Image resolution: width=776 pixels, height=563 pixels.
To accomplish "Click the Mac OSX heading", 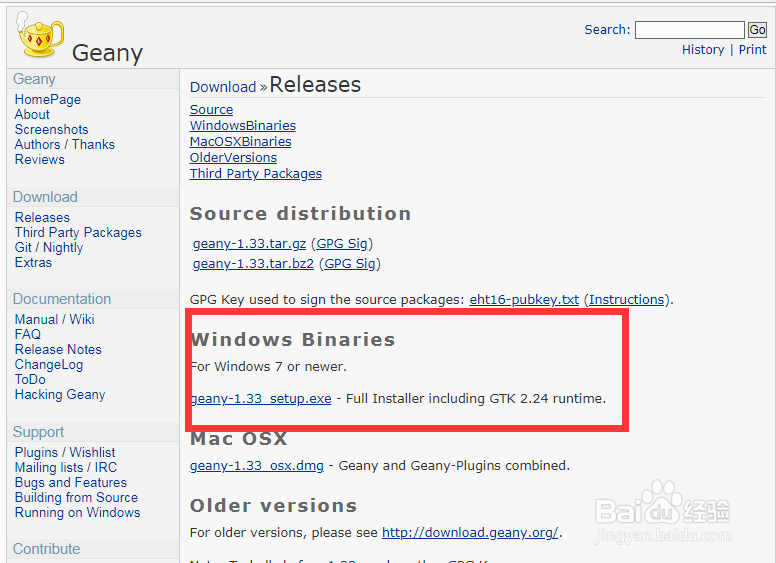I will pyautogui.click(x=239, y=439).
